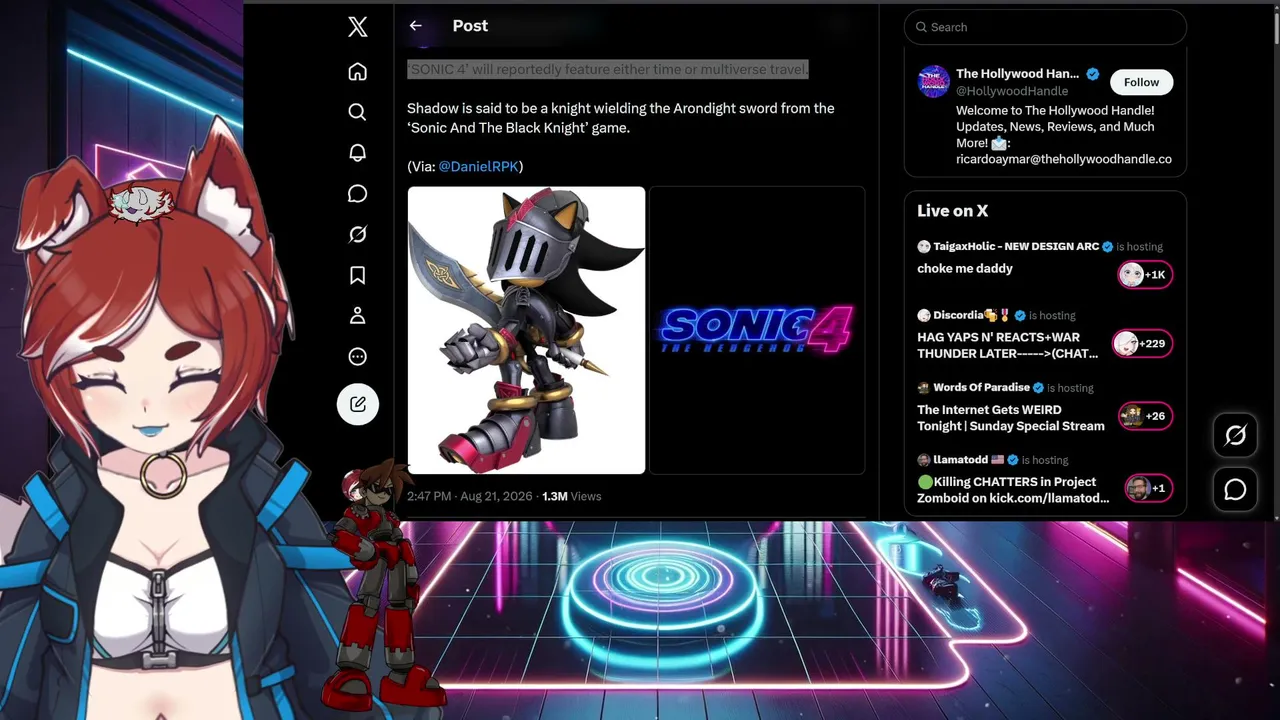Open the Grok icon in the sidebar
This screenshot has width=1280, height=720.
pos(357,234)
